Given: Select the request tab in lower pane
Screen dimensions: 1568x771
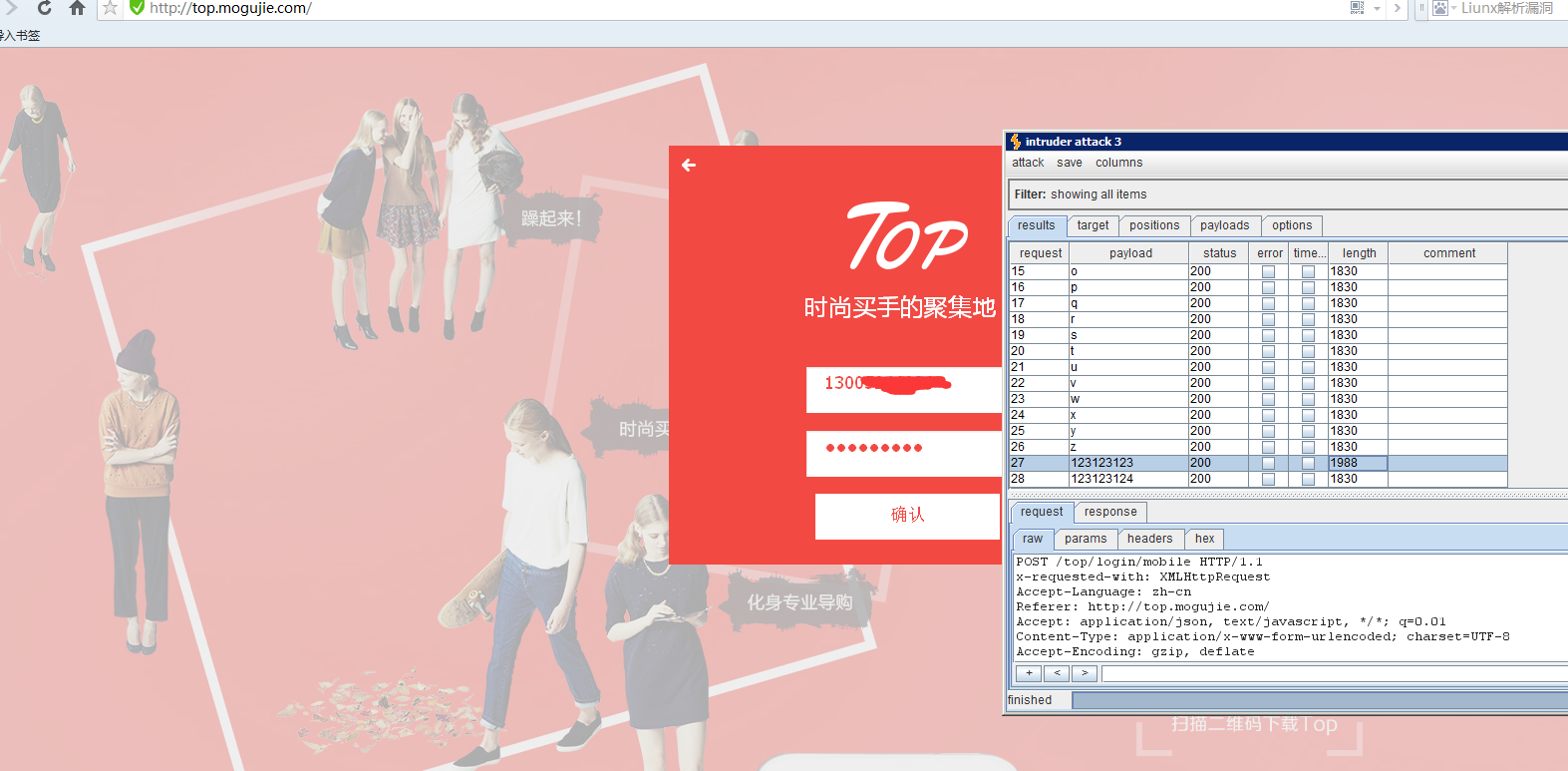Looking at the screenshot, I should [x=1042, y=512].
